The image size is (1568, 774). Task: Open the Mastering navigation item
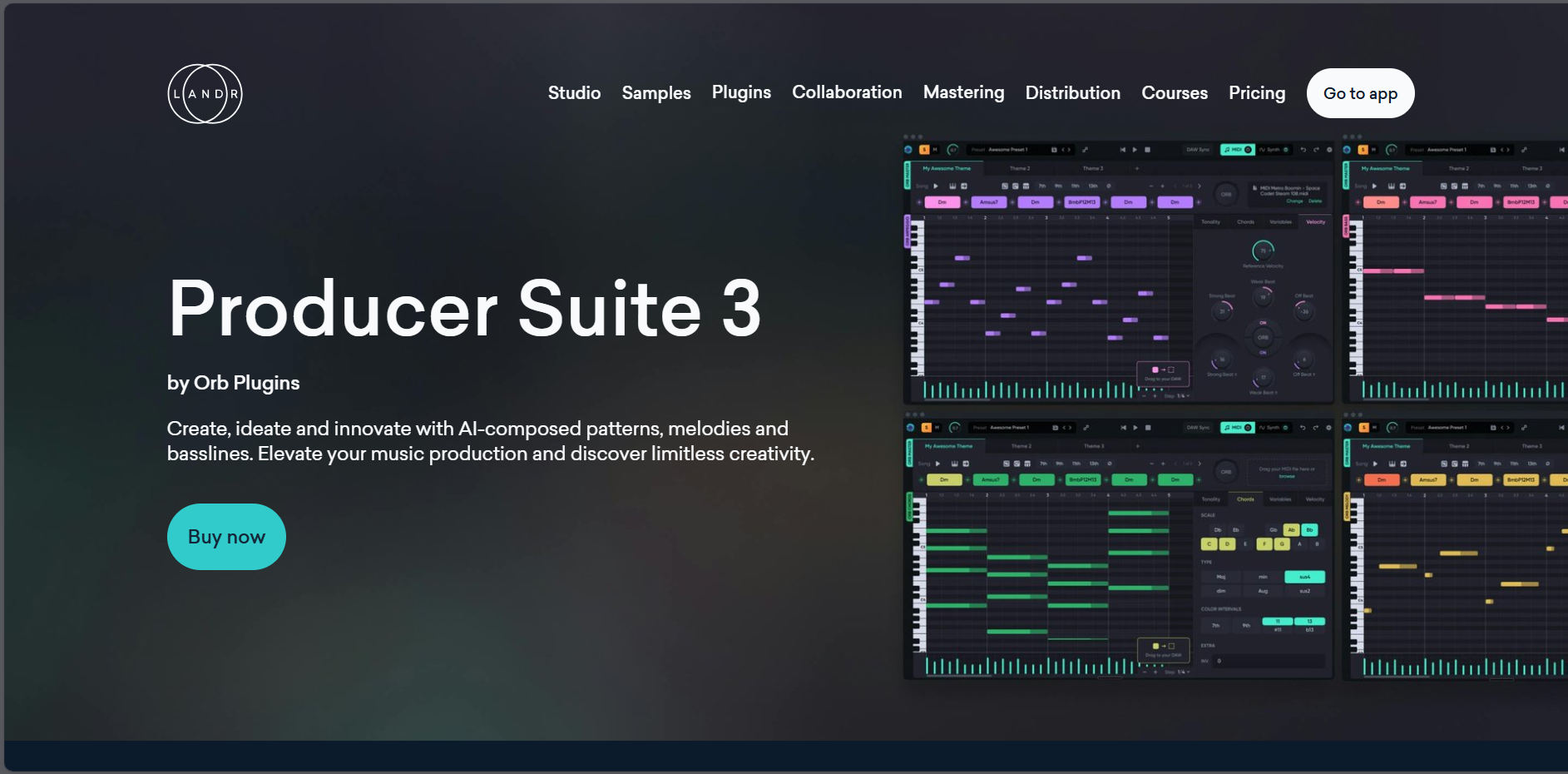pyautogui.click(x=963, y=92)
